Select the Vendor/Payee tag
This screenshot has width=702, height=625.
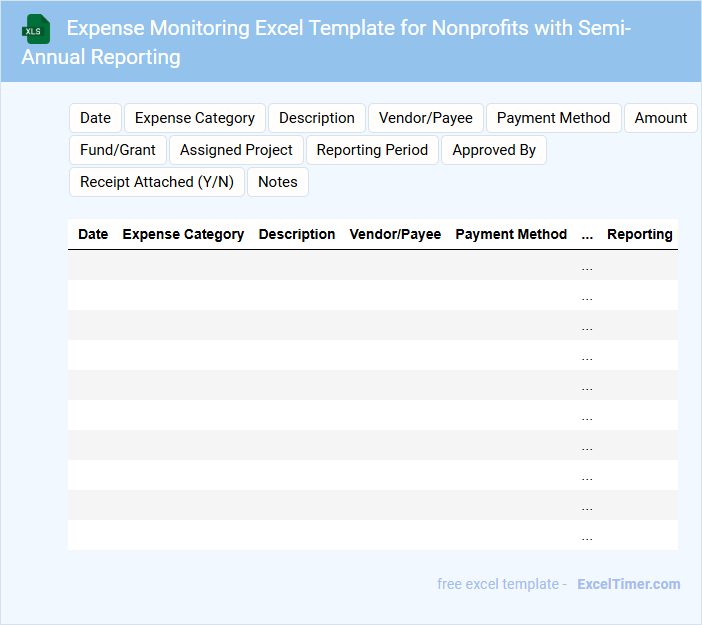tap(426, 118)
